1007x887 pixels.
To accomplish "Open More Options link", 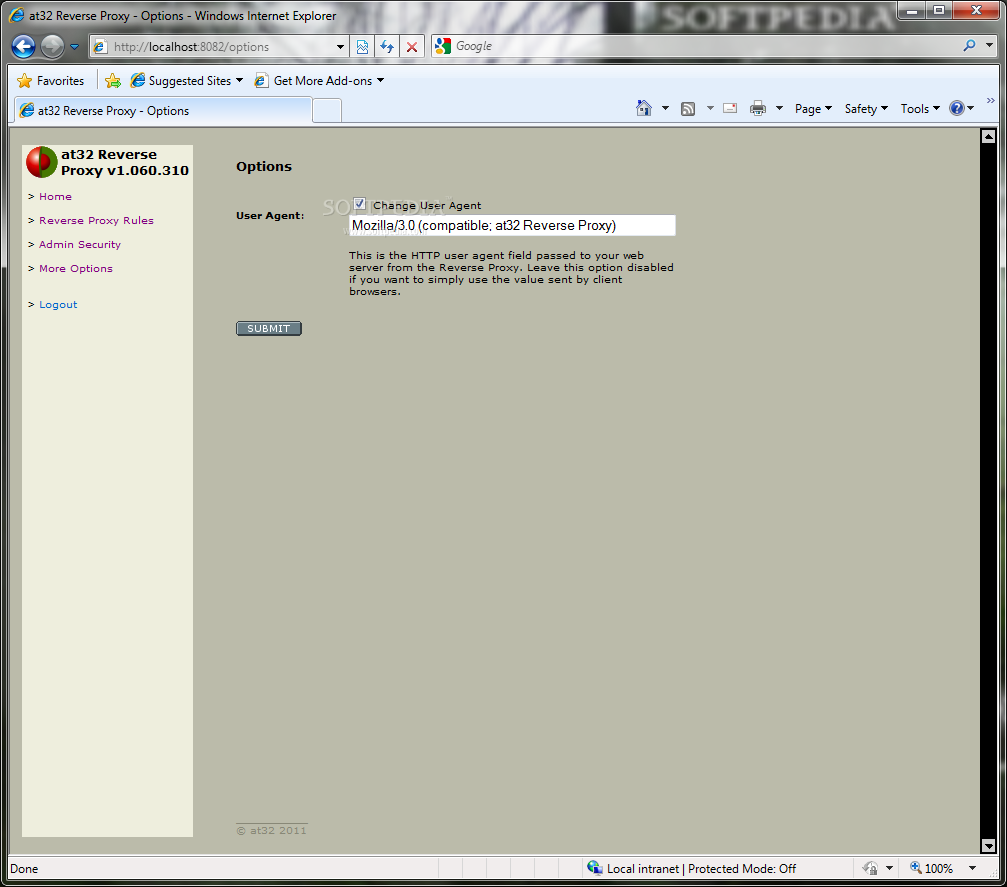I will tap(76, 268).
